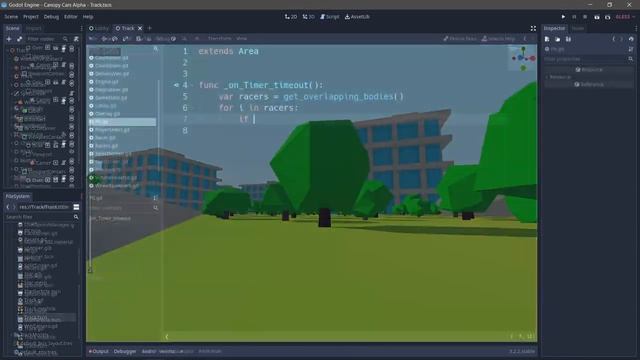
Task: Select the FileSystem dock tab
Action: tap(18, 196)
